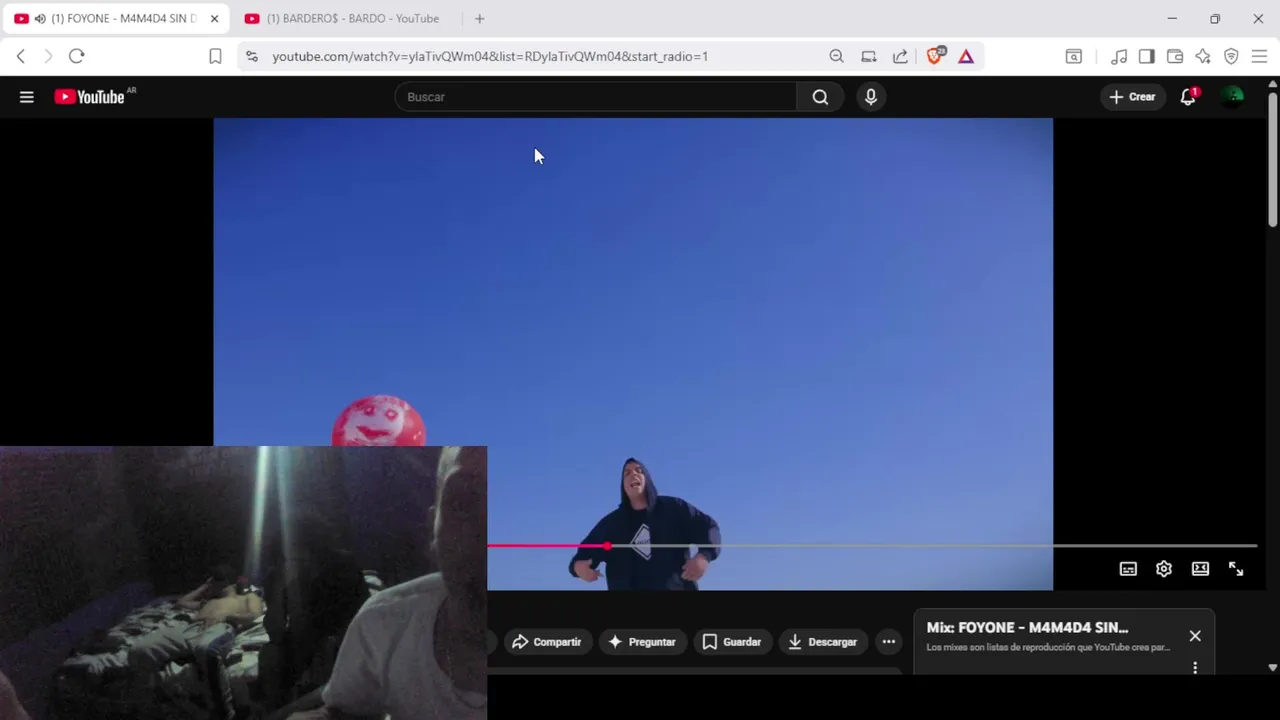
Task: Open YouTube notifications bell
Action: [1188, 97]
